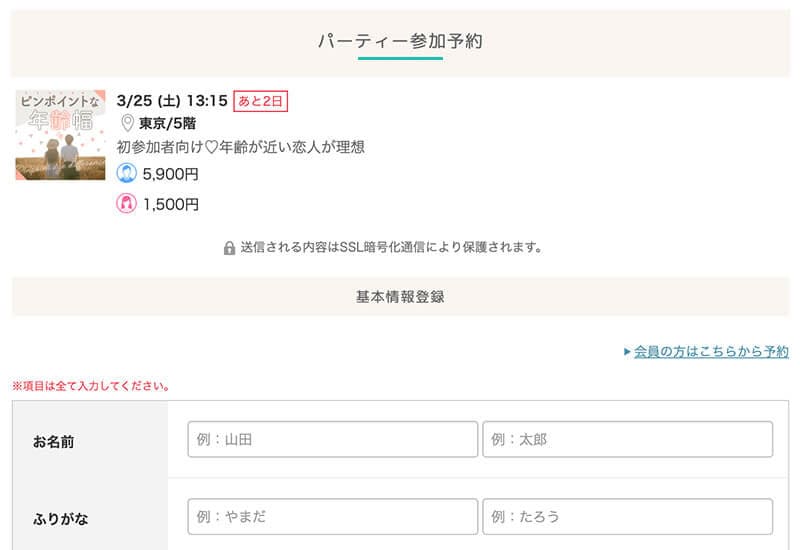Image resolution: width=800 pixels, height=550 pixels.
Task: Click the party title 初参加者向け description
Action: 240,147
